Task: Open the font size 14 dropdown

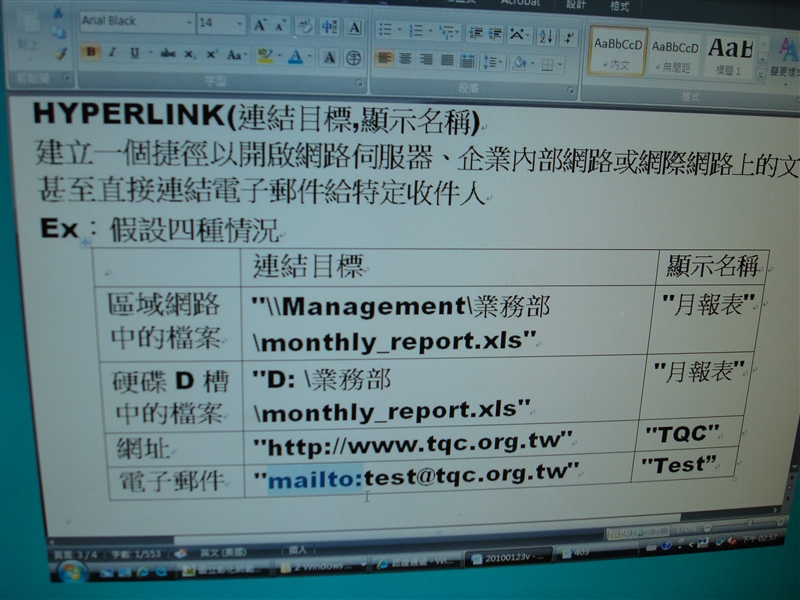Action: tap(239, 23)
